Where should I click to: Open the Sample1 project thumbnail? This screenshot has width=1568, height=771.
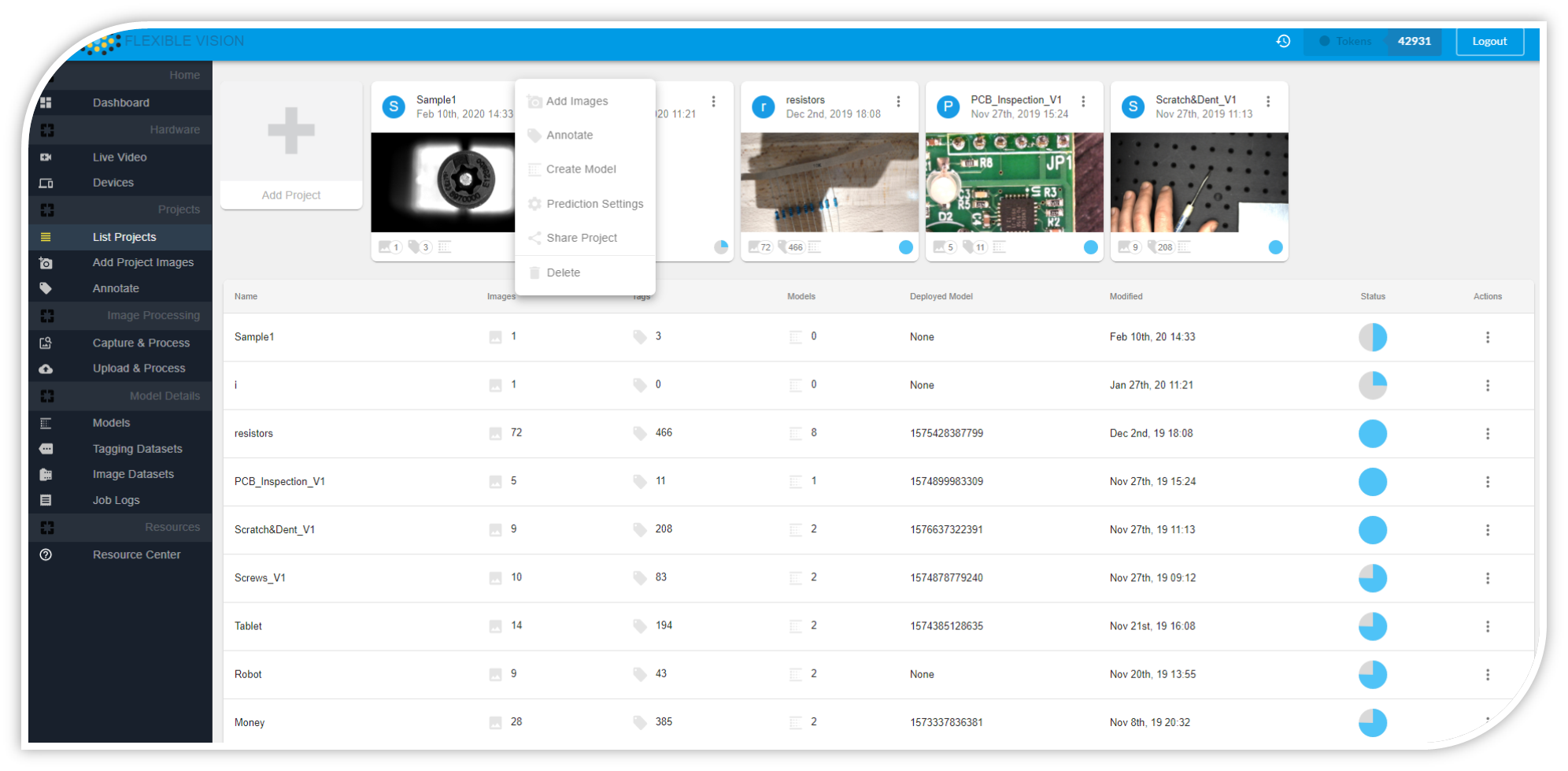[443, 182]
